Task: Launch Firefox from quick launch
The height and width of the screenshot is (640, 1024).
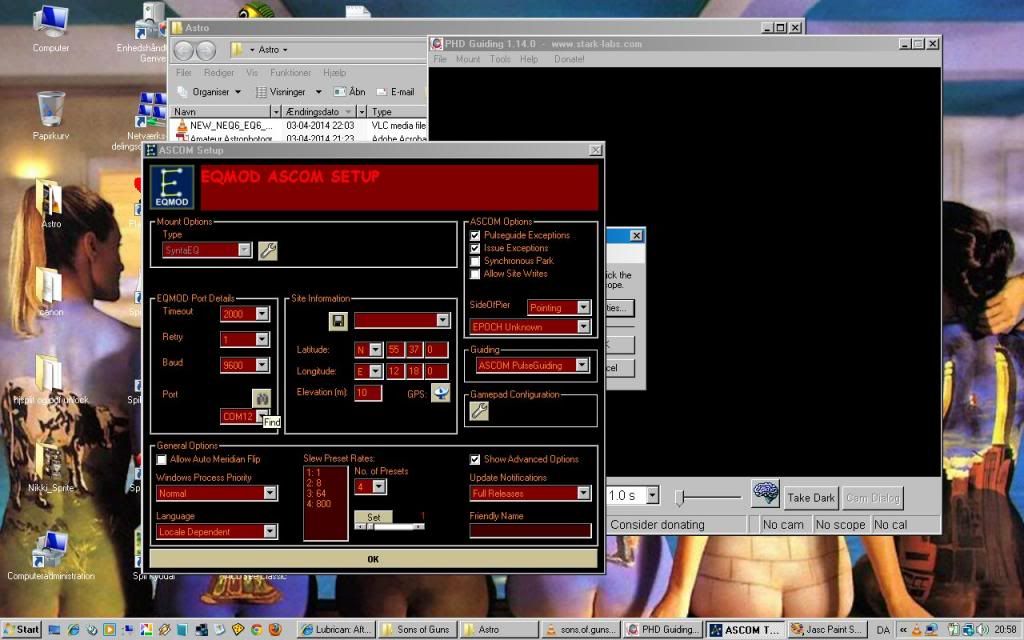Action: click(275, 630)
